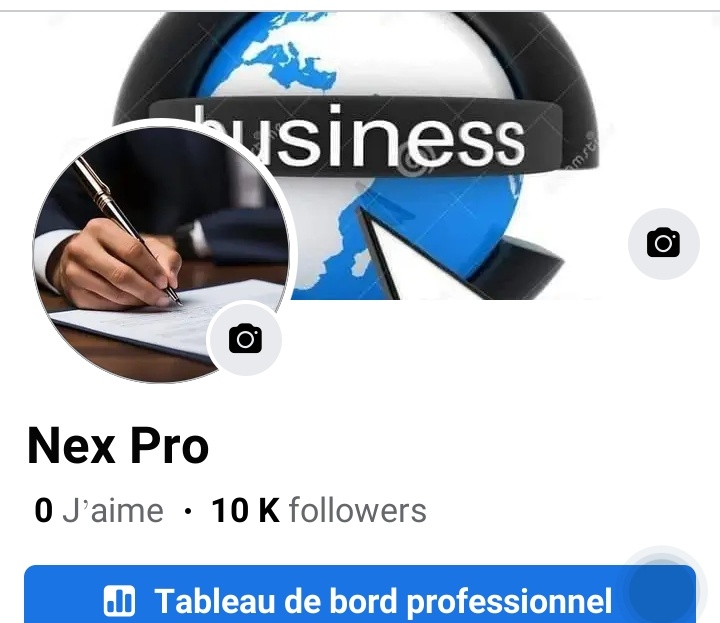This screenshot has height=623, width=720.
Task: Open the Tableau de bord professionnel
Action: click(360, 595)
